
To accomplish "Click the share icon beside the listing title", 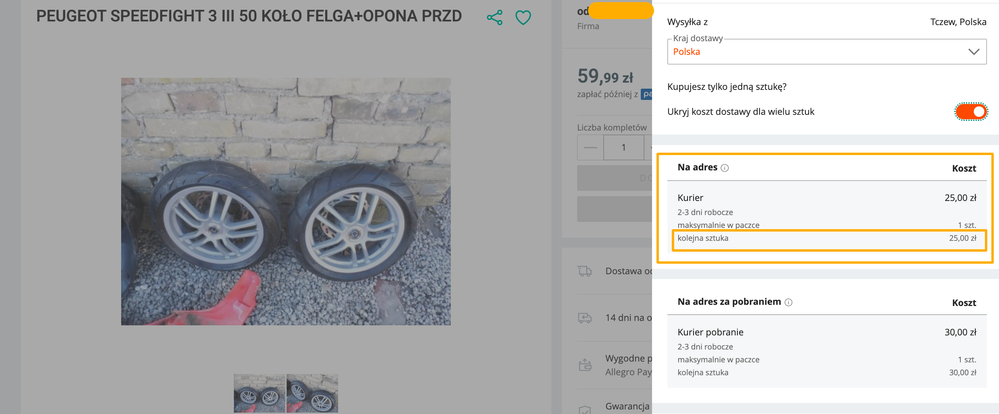I will point(494,18).
